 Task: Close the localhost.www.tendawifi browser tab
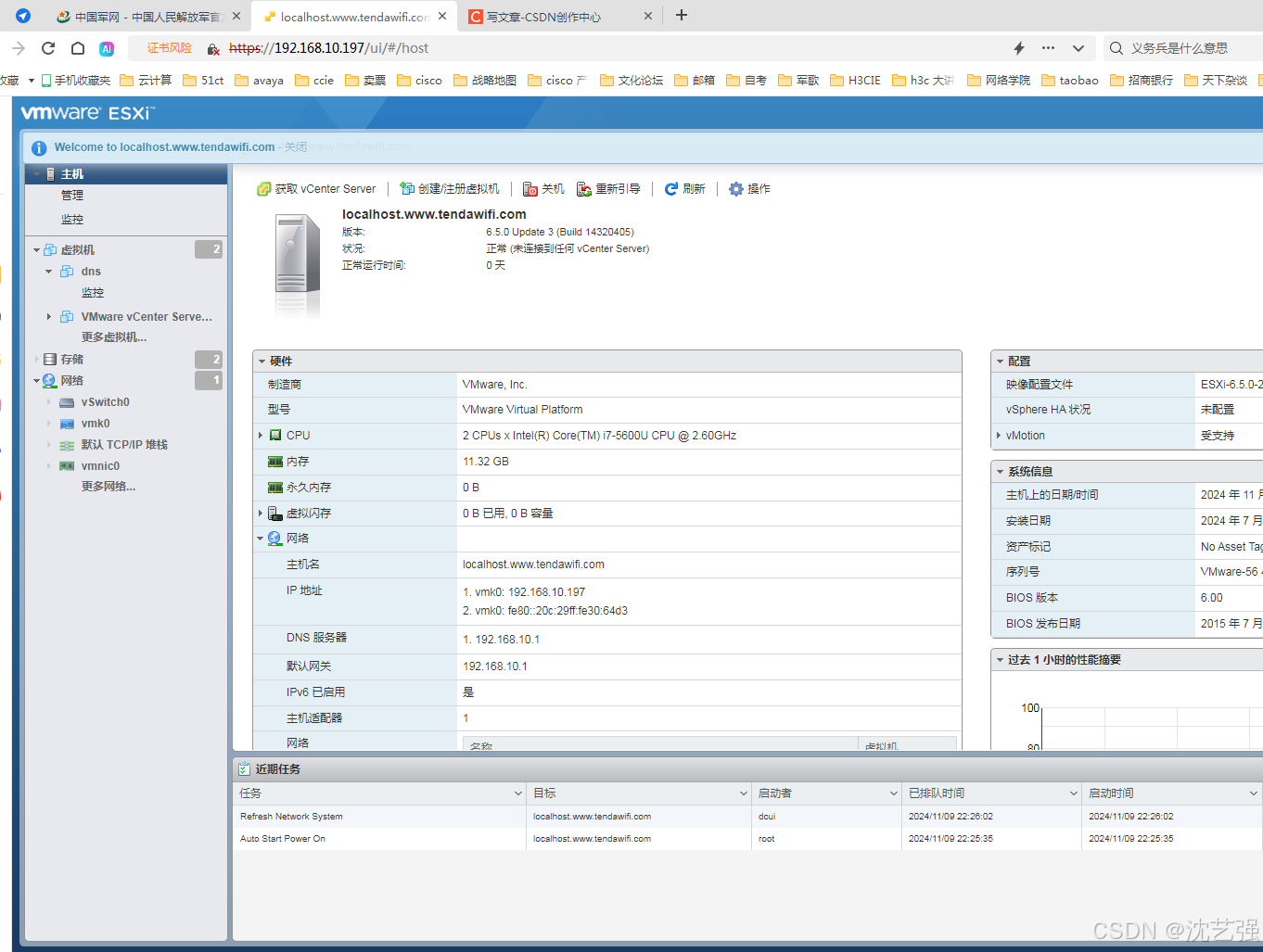pos(442,16)
